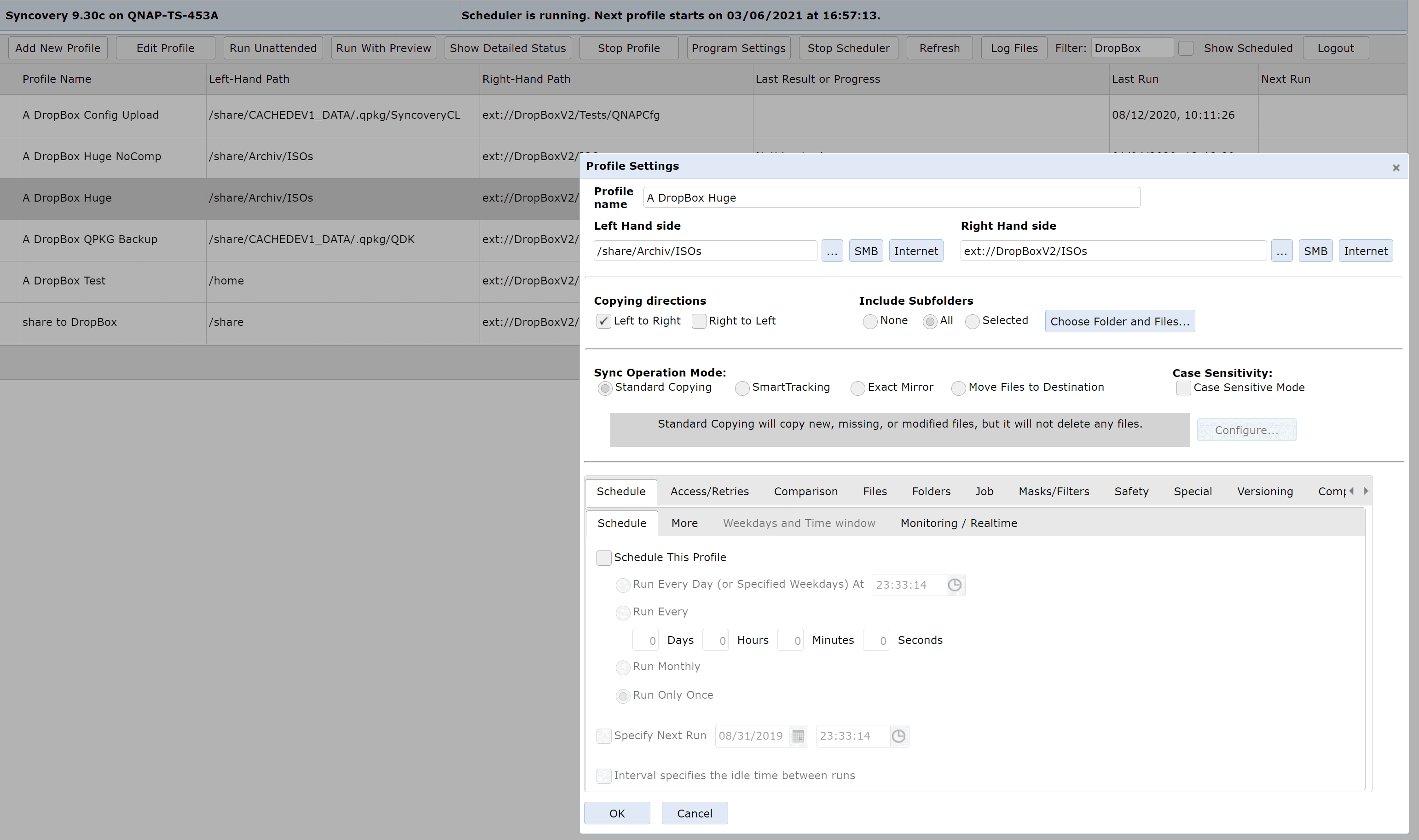Enable Case Sensitive Mode checkbox

(1183, 388)
